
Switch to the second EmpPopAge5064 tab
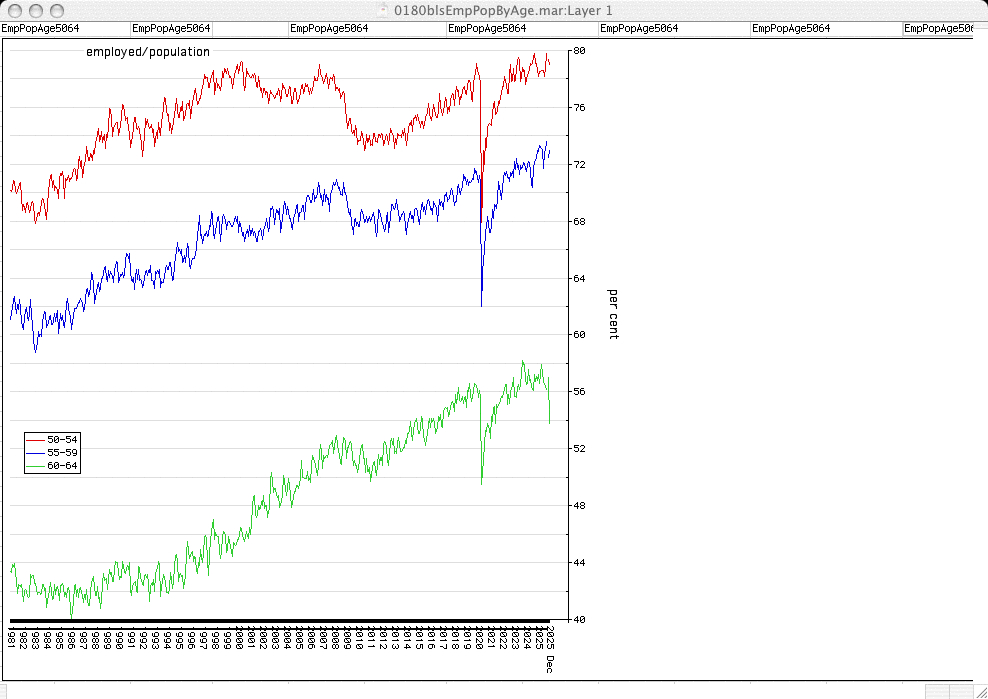pos(171,29)
